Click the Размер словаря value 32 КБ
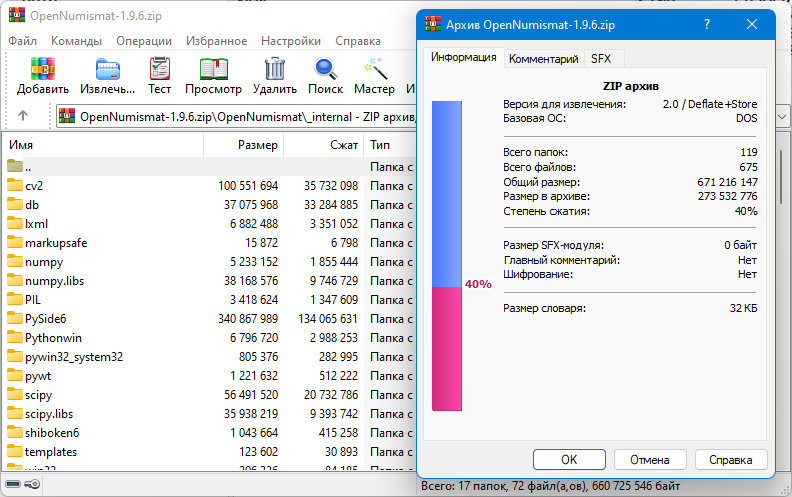This screenshot has height=497, width=792. point(744,308)
